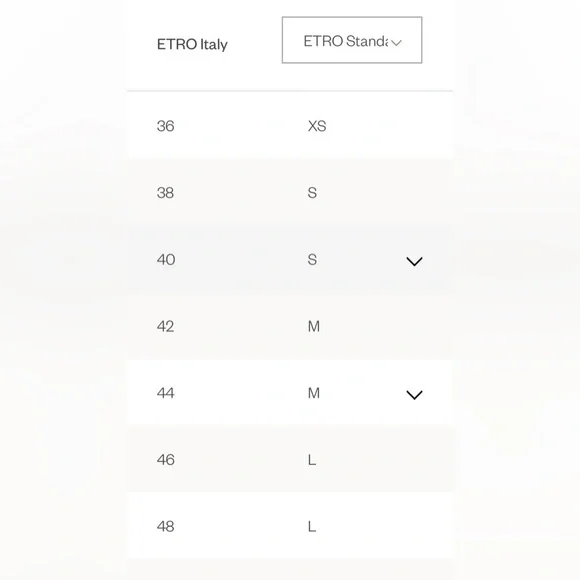This screenshot has height=580, width=580.
Task: Choose Italian size 38
Action: click(x=165, y=193)
